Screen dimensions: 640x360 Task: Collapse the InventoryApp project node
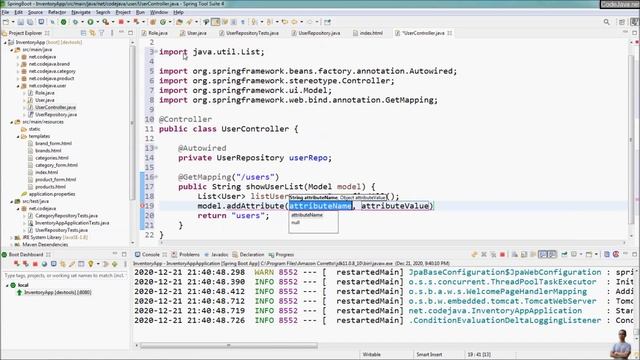(x=5, y=42)
